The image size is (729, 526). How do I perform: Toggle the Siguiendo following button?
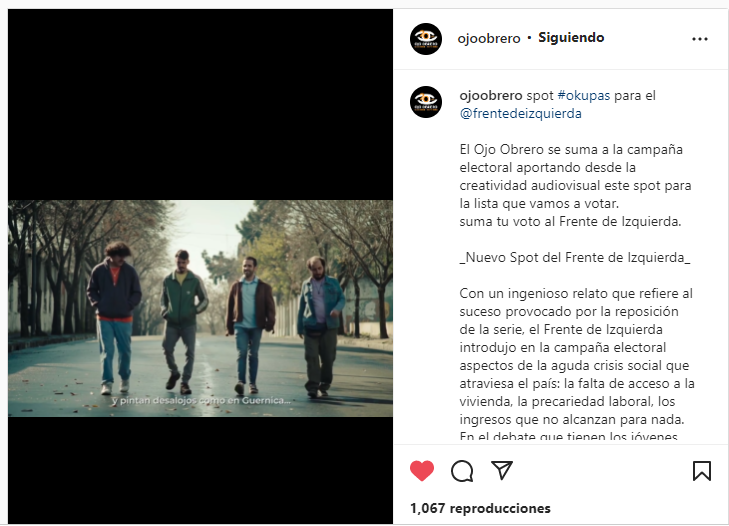(571, 38)
